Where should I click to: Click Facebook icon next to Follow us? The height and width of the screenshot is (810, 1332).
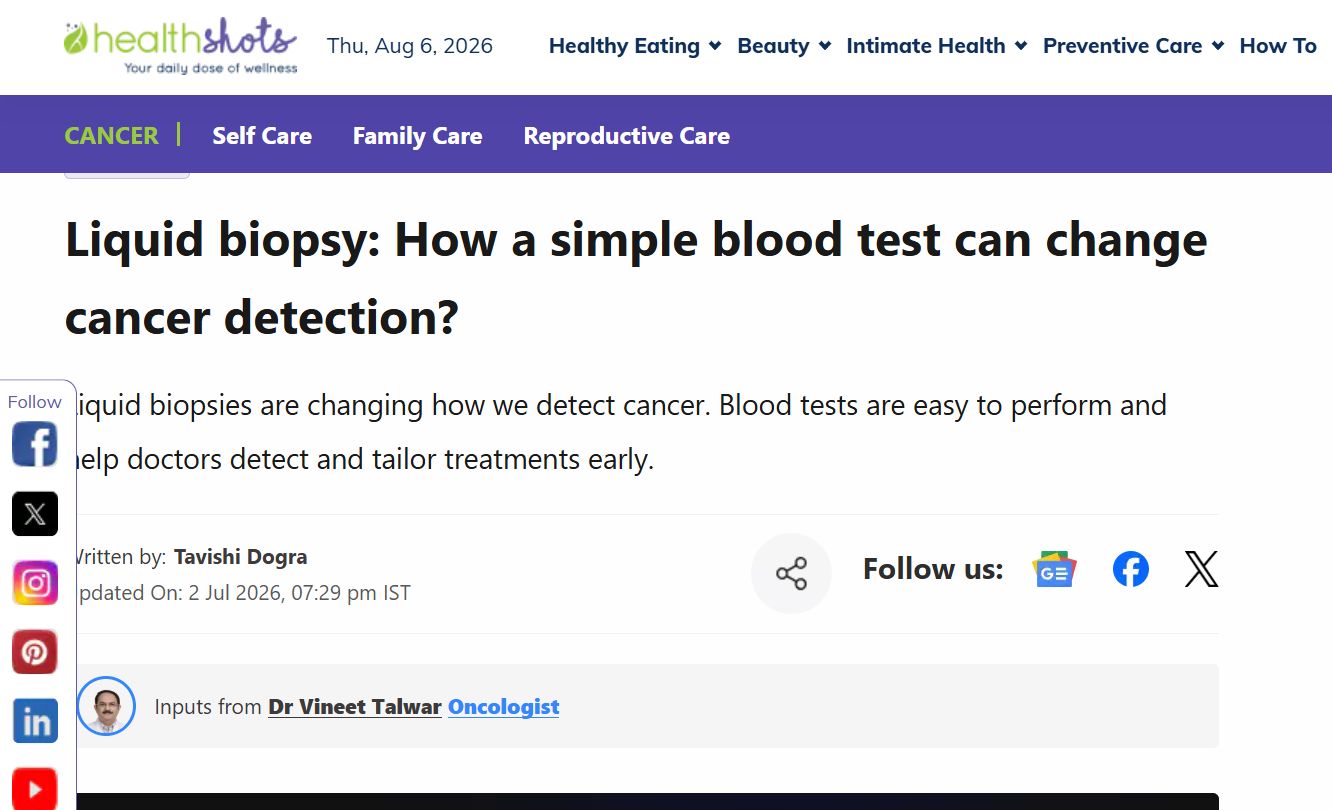[x=1131, y=570]
